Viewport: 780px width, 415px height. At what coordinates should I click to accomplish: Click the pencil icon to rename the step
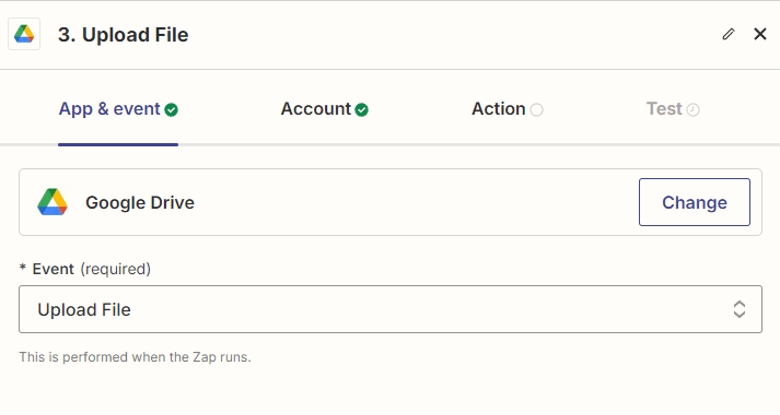coord(728,34)
